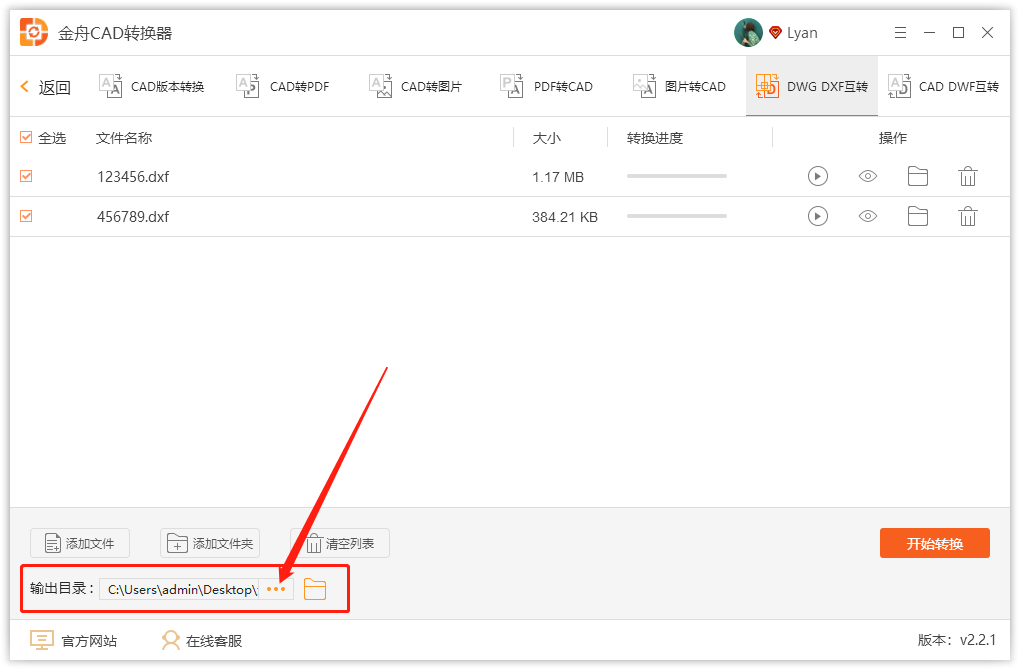Open the output directory folder icon
1020x670 pixels.
click(315, 589)
